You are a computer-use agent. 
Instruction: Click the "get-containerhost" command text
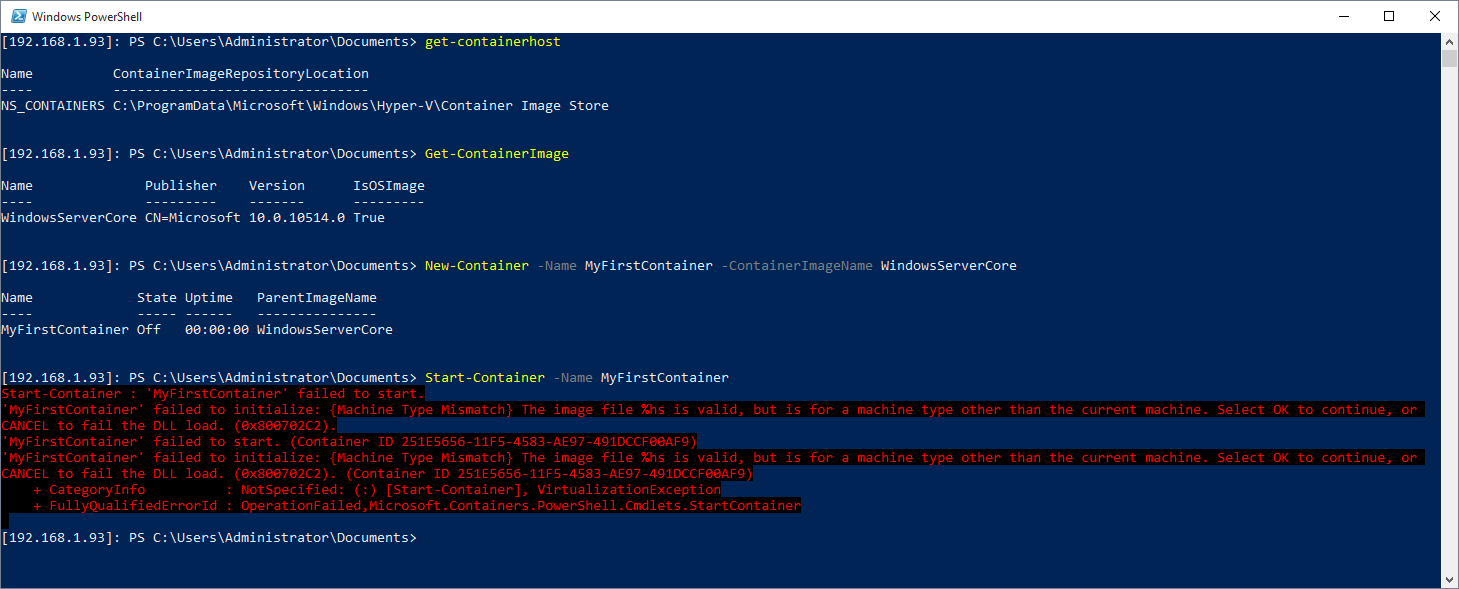coord(493,42)
